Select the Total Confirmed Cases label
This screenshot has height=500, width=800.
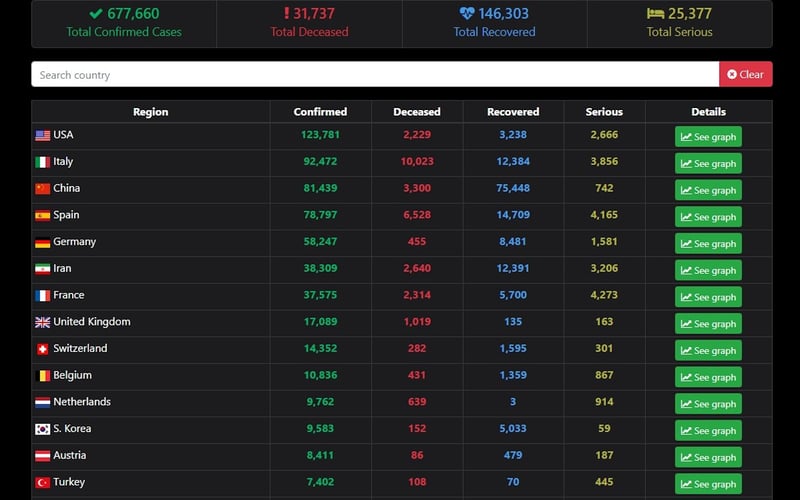point(124,32)
